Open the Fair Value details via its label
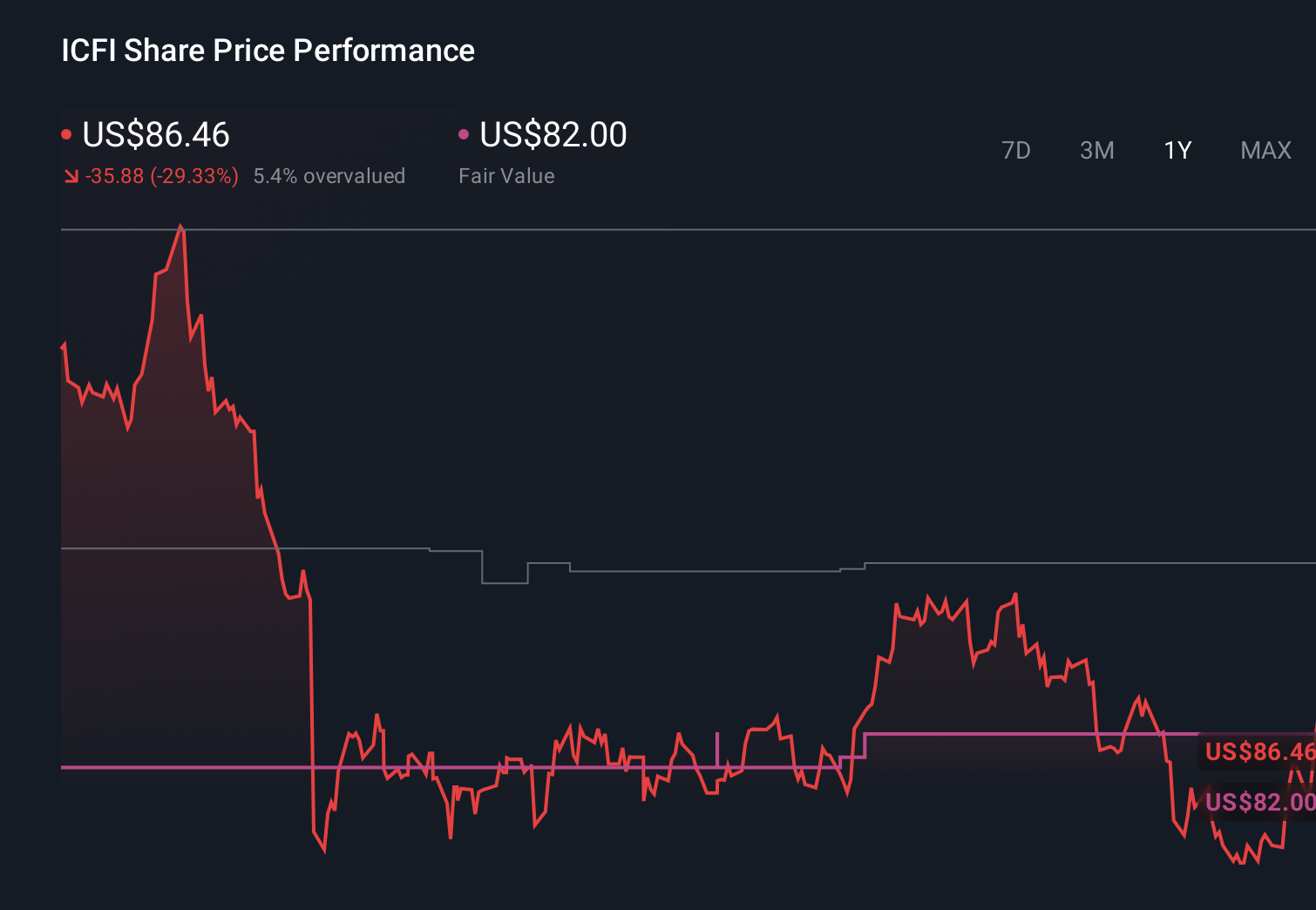1316x910 pixels. (506, 176)
